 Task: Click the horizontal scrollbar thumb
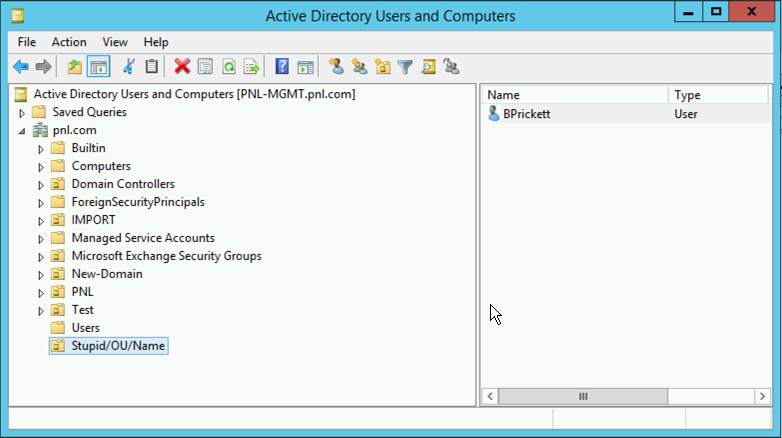[x=583, y=397]
